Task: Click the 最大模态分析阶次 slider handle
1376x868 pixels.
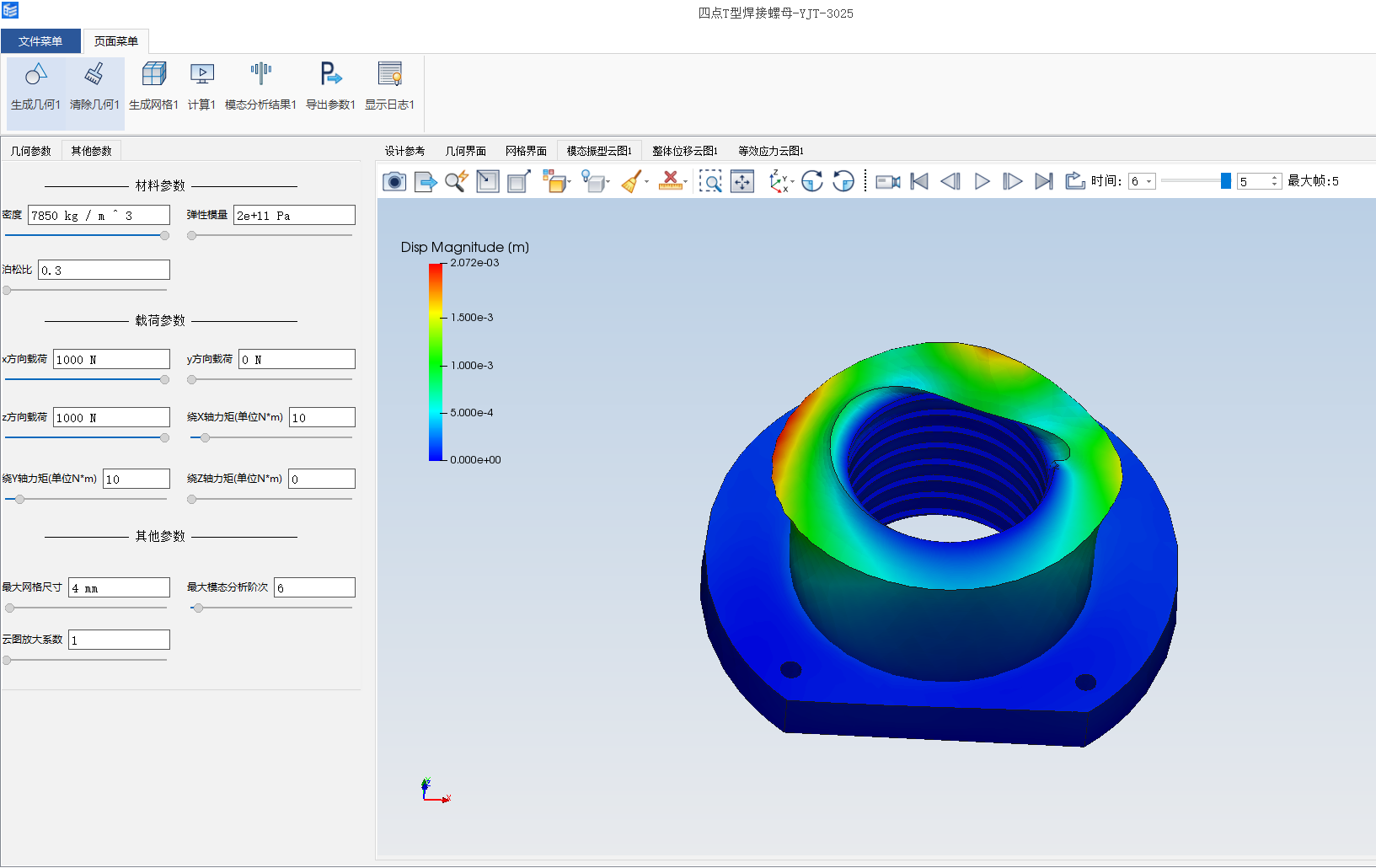Action: 198,608
